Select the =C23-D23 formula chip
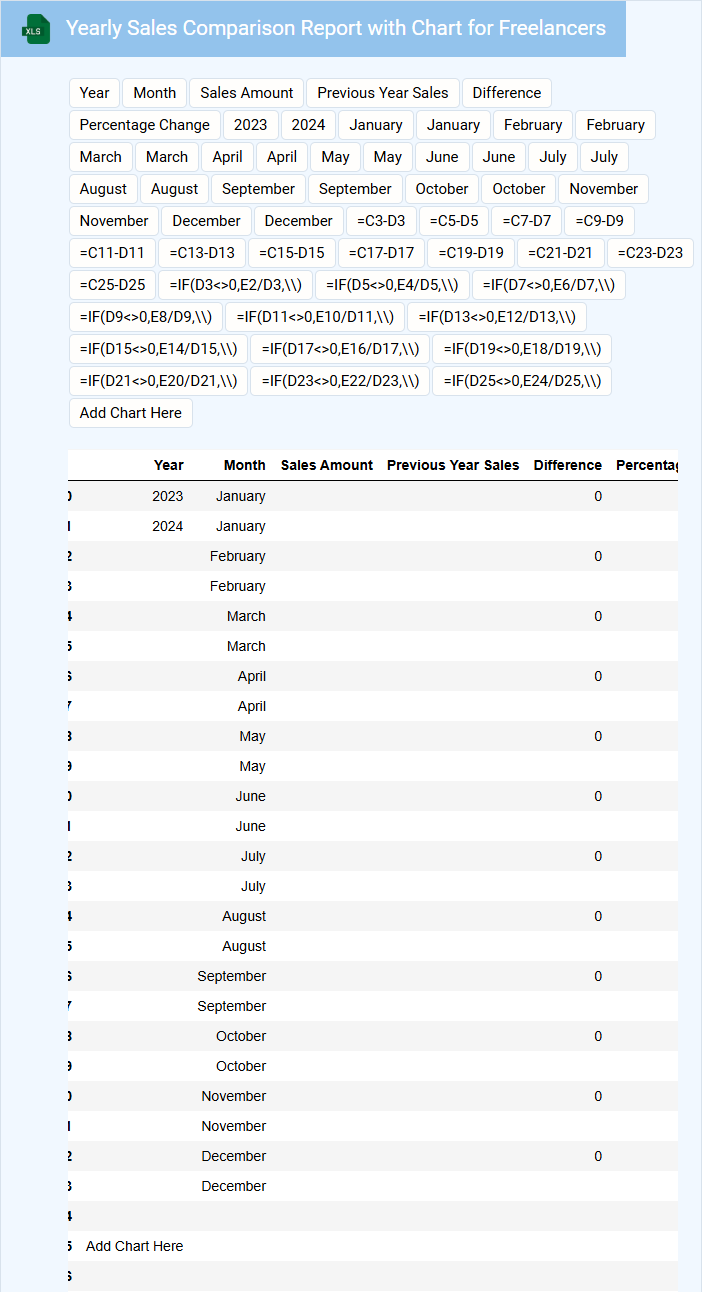Screen dimensions: 702x1292 click(650, 253)
